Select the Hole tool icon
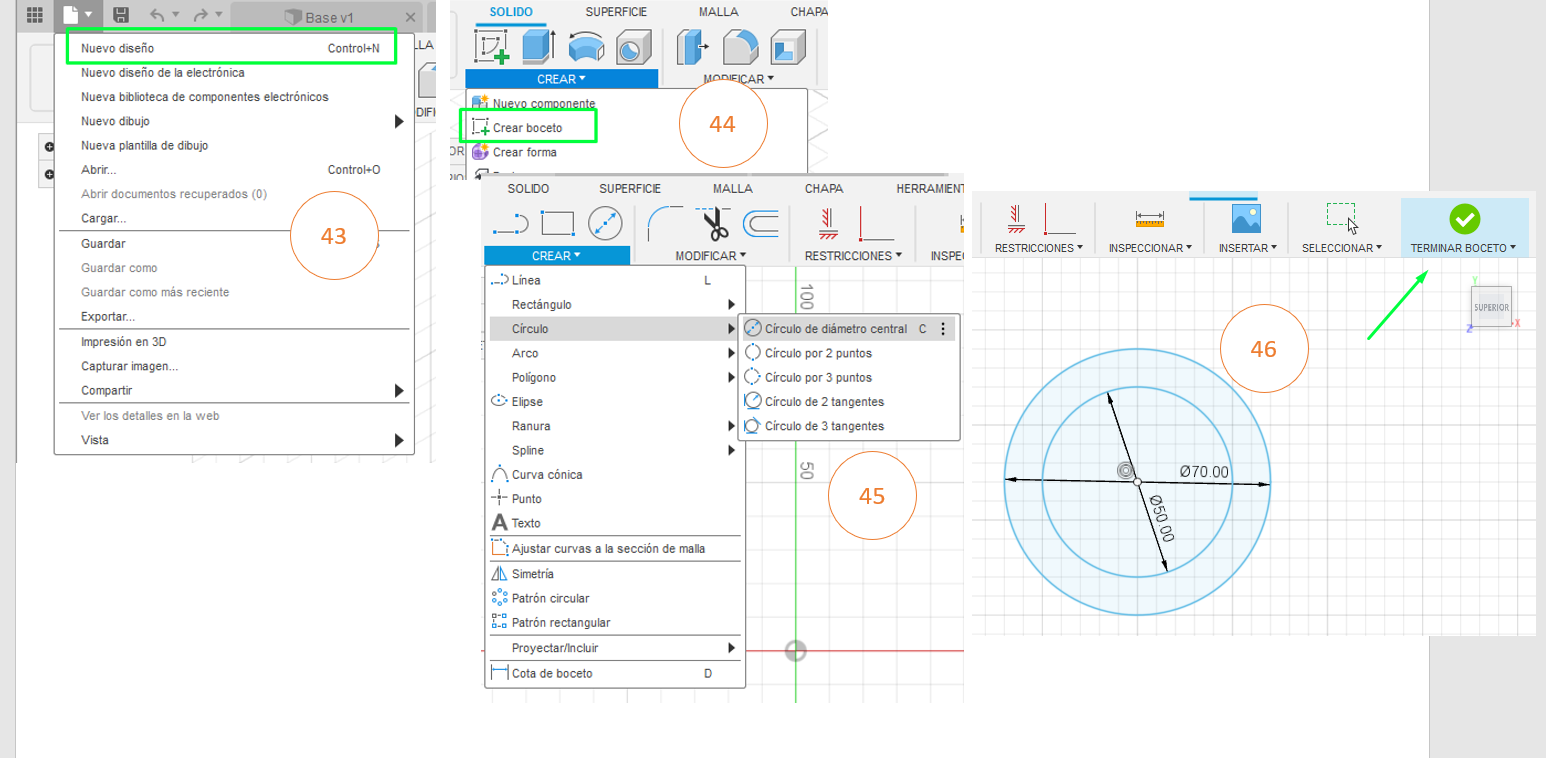 coord(632,47)
